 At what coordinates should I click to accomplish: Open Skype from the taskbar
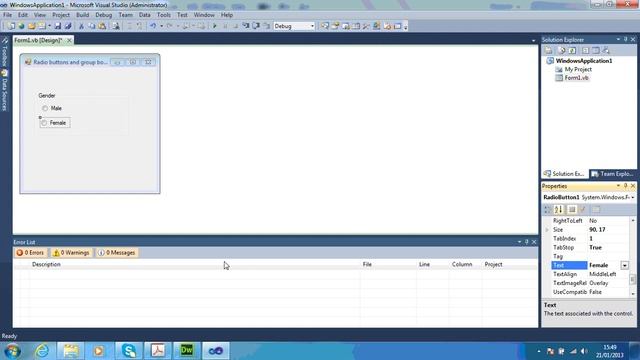click(129, 351)
